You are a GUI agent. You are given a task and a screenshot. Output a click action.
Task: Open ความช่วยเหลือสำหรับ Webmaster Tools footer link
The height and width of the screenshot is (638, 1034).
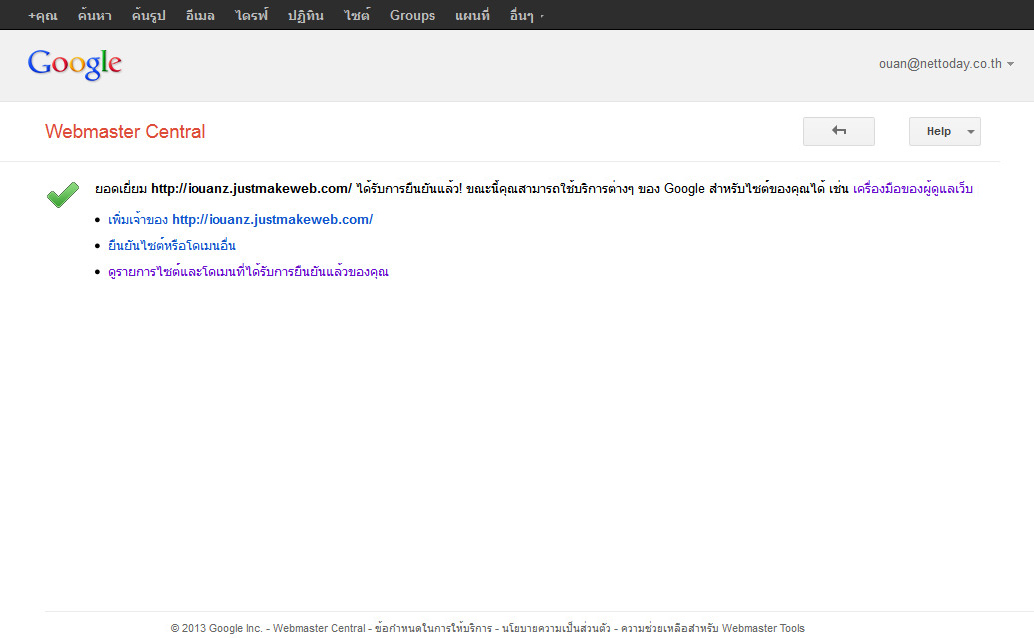pos(713,628)
